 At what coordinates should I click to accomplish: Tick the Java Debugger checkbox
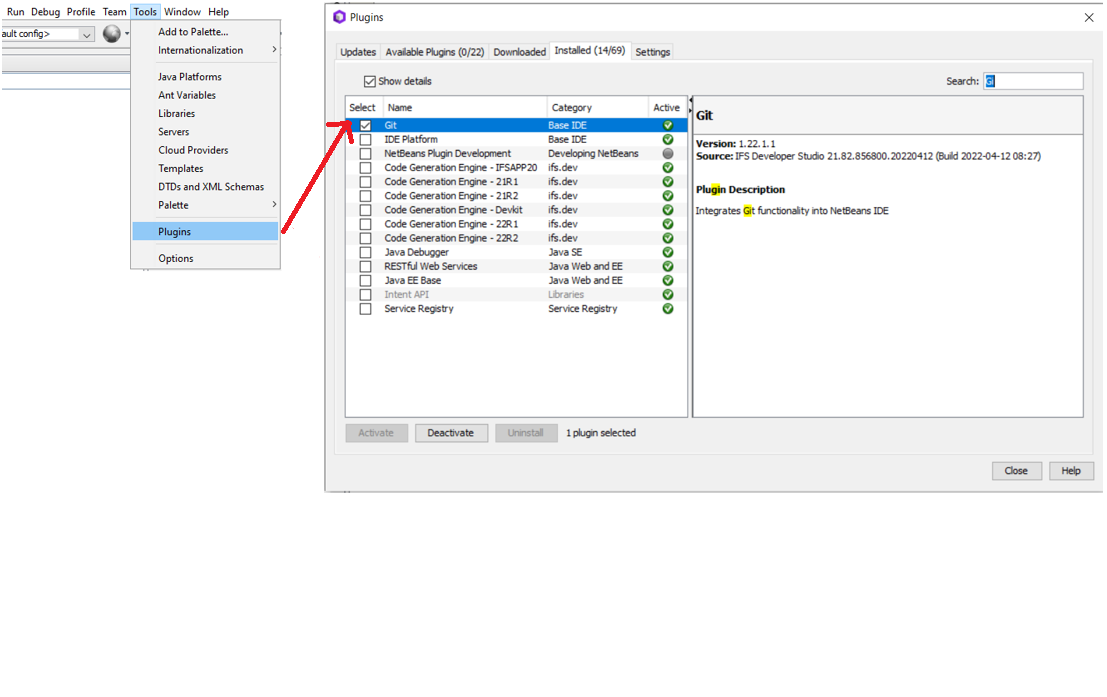tap(365, 252)
